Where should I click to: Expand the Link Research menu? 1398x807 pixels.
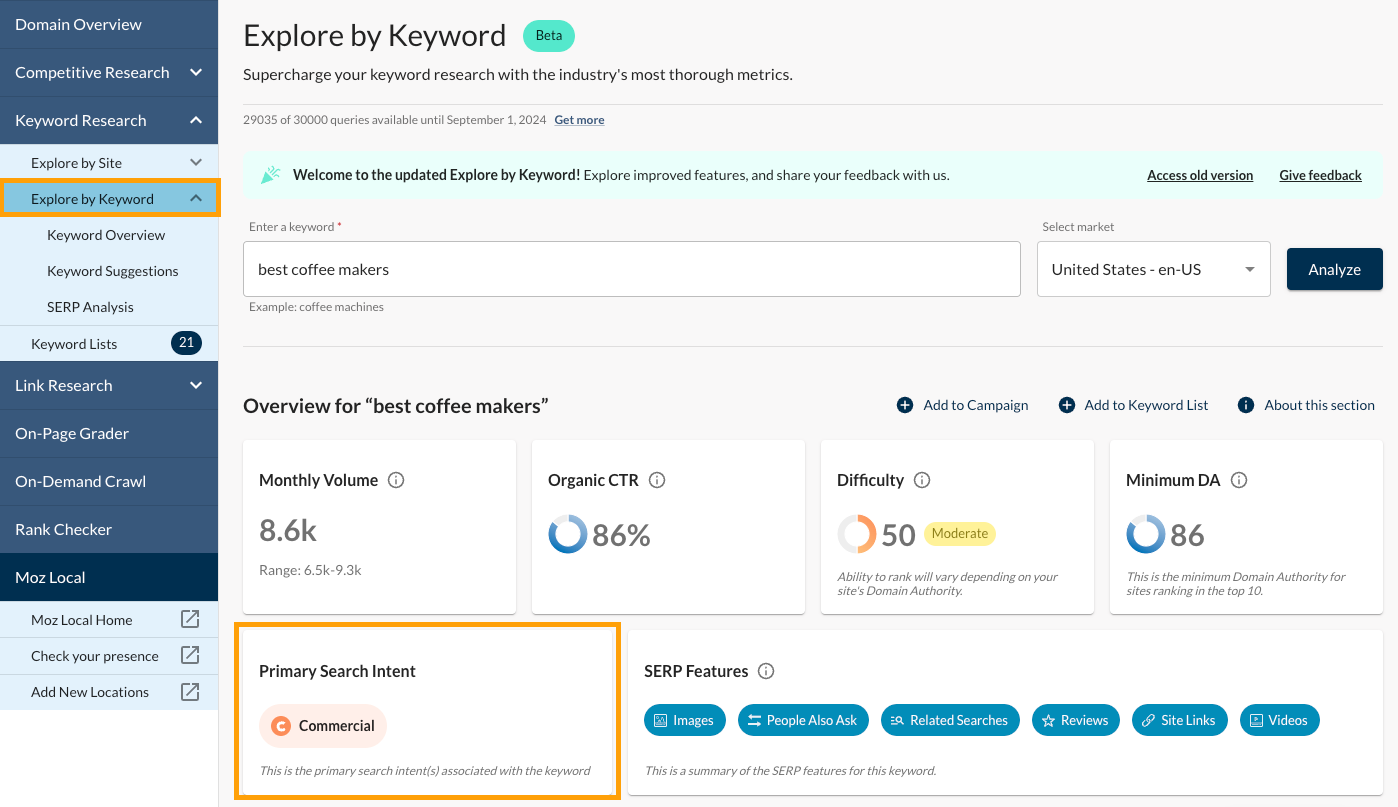[196, 386]
